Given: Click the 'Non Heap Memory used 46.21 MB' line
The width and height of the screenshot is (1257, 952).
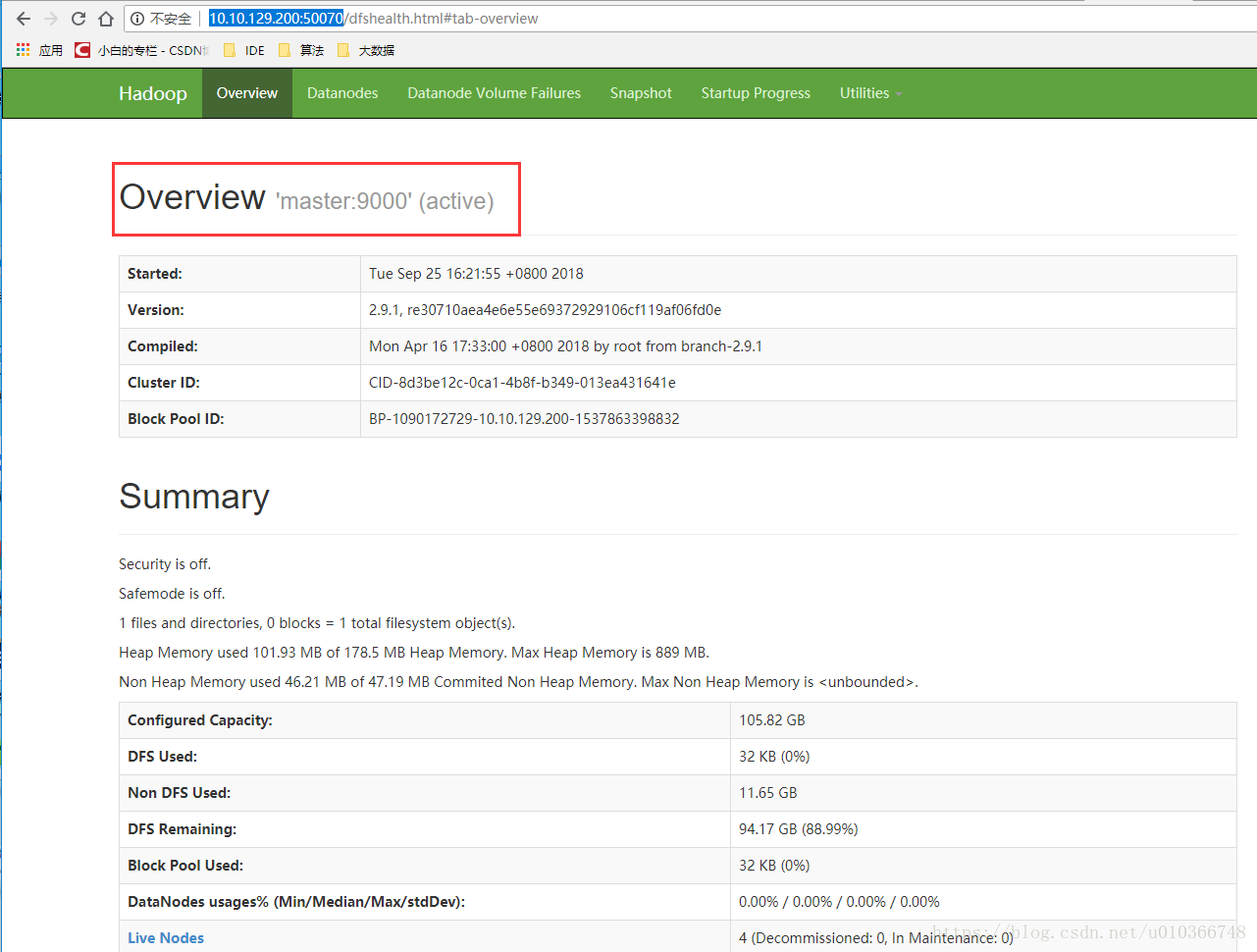Looking at the screenshot, I should click(x=518, y=682).
